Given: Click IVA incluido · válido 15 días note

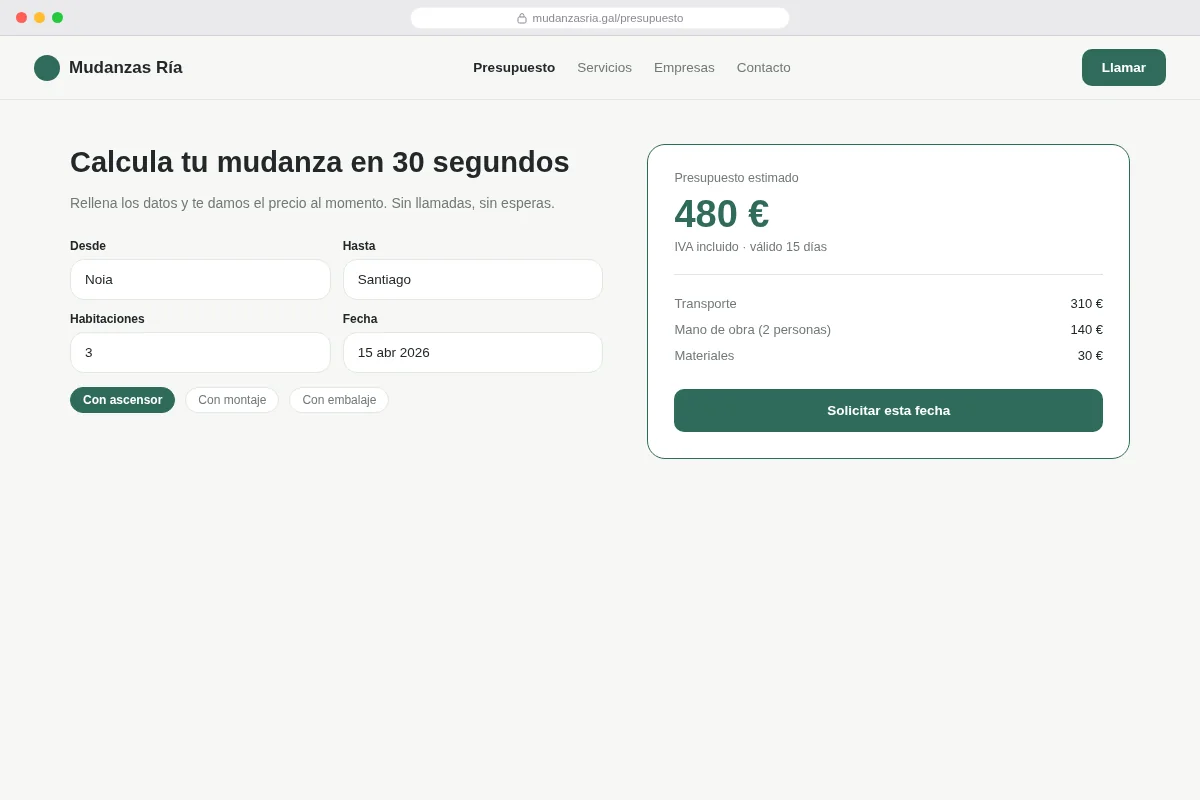Looking at the screenshot, I should 750,247.
